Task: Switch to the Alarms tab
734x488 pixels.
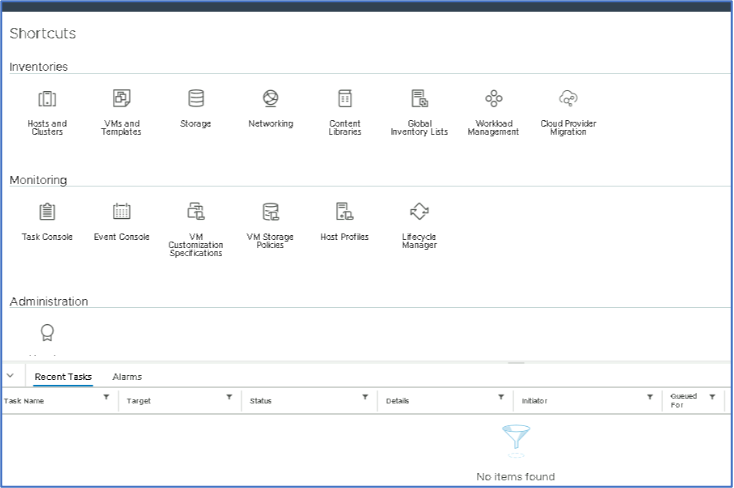Action: point(127,377)
